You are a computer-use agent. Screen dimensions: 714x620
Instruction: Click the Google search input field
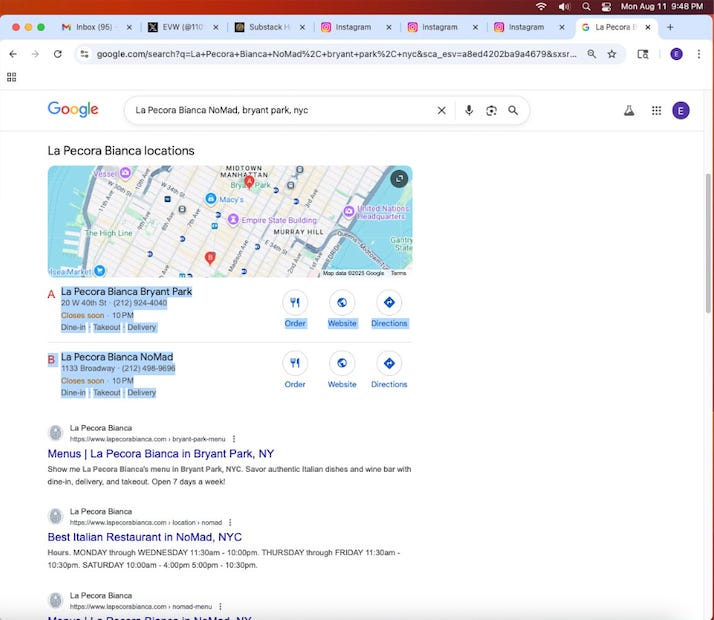point(282,110)
